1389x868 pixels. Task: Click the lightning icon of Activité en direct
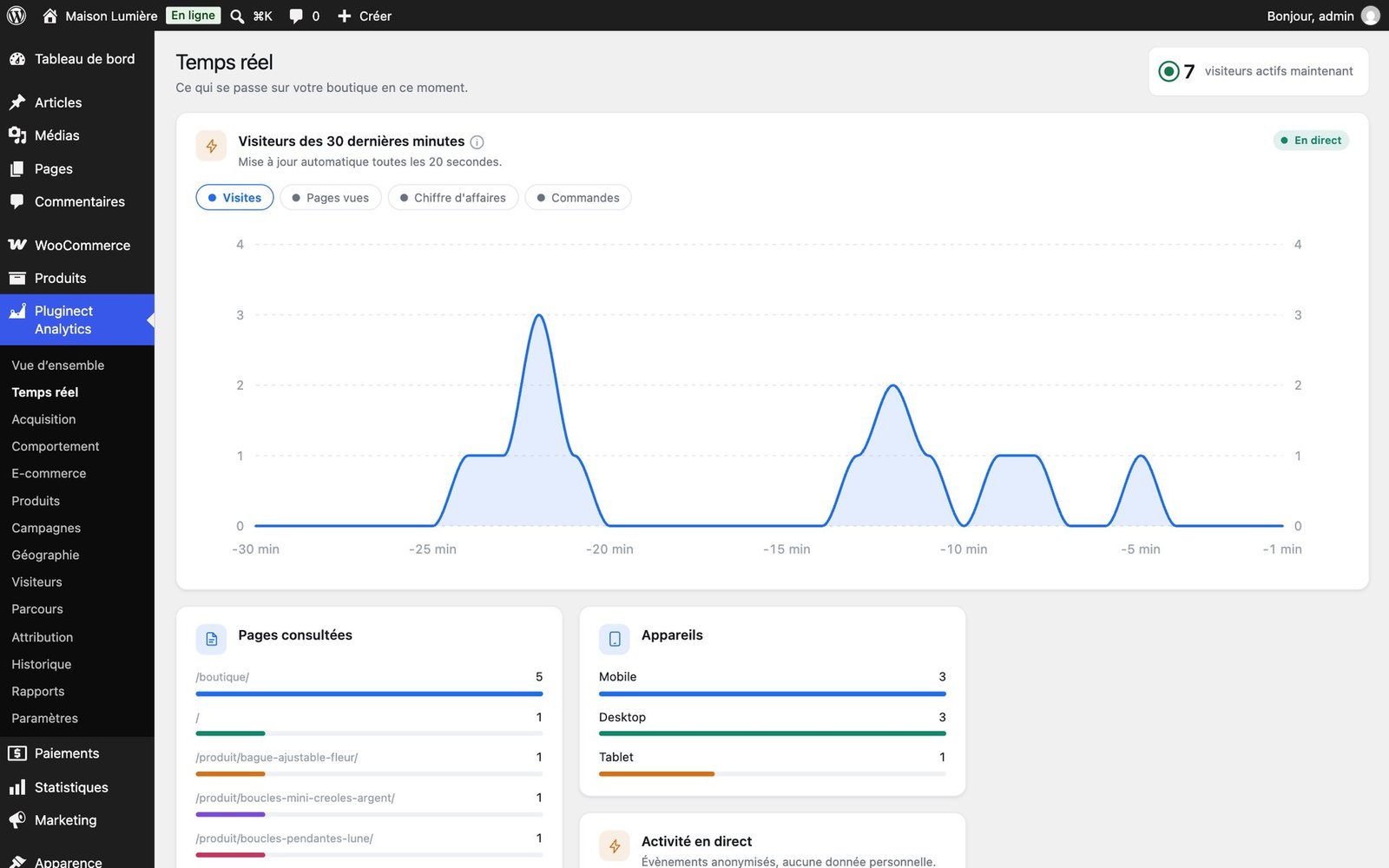point(615,846)
